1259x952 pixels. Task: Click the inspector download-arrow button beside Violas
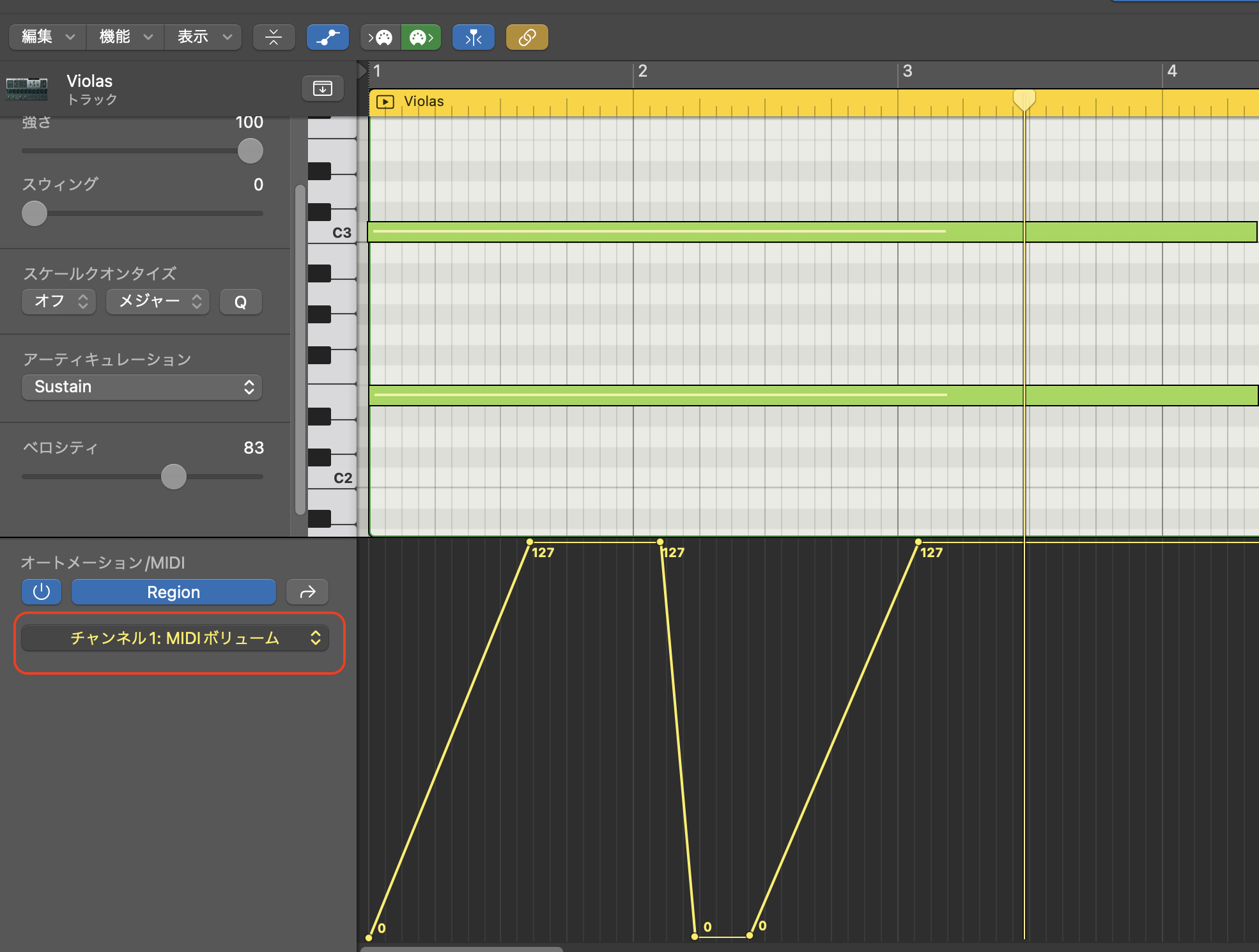[x=322, y=88]
